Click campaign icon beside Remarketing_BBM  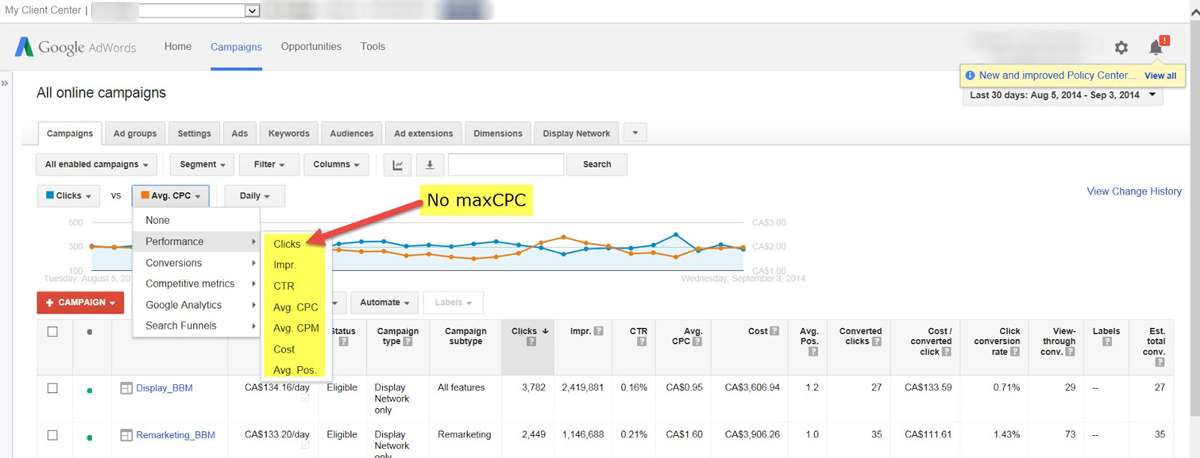coord(127,435)
